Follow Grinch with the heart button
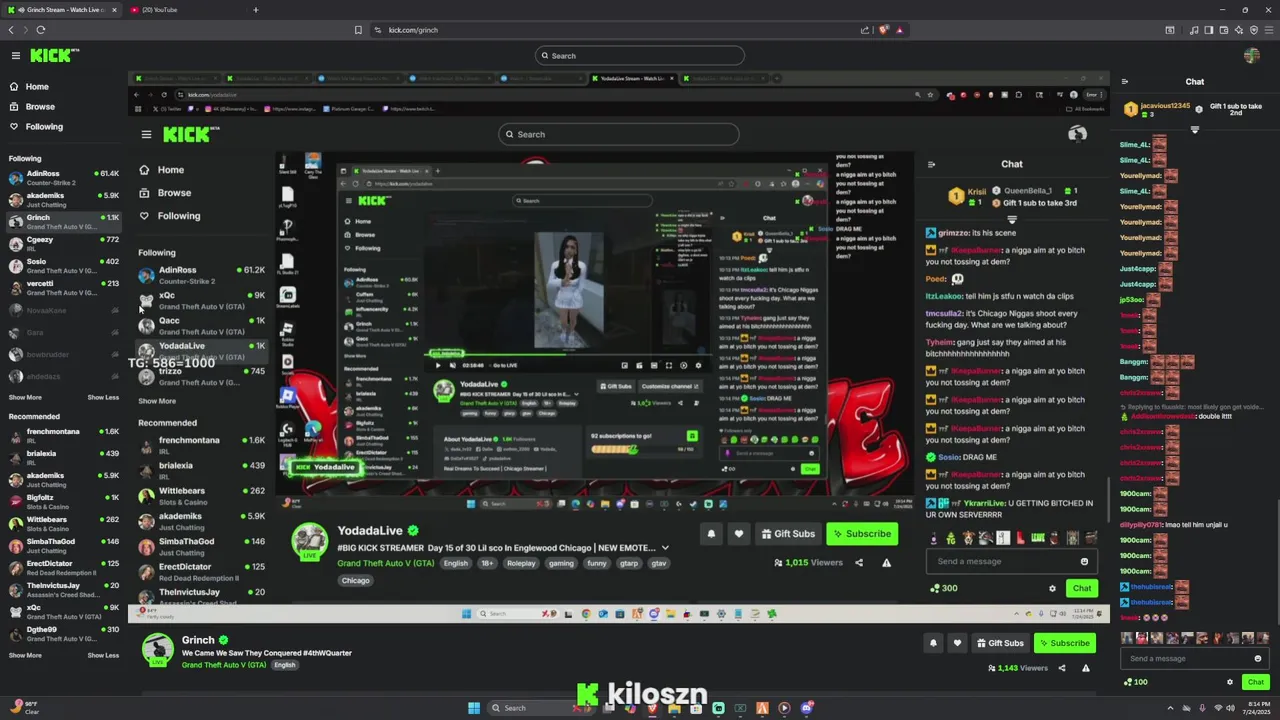 (957, 643)
